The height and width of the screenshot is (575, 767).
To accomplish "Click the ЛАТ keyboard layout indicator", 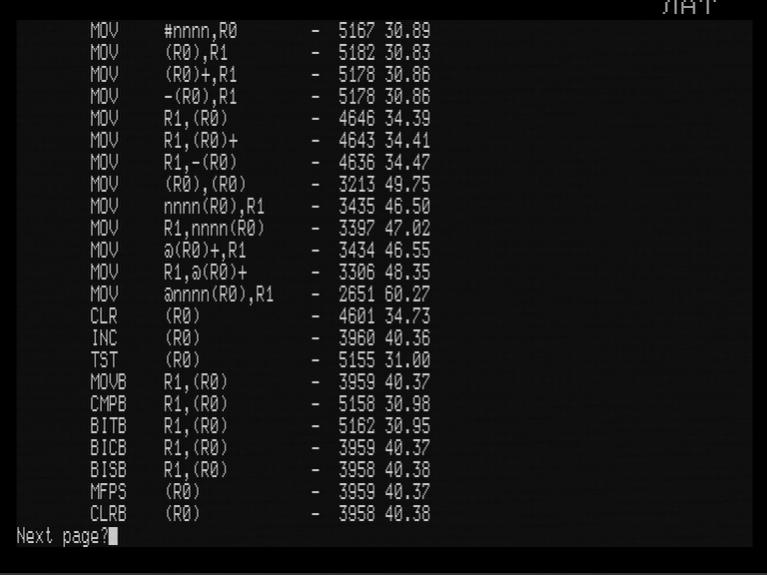I will [689, 7].
